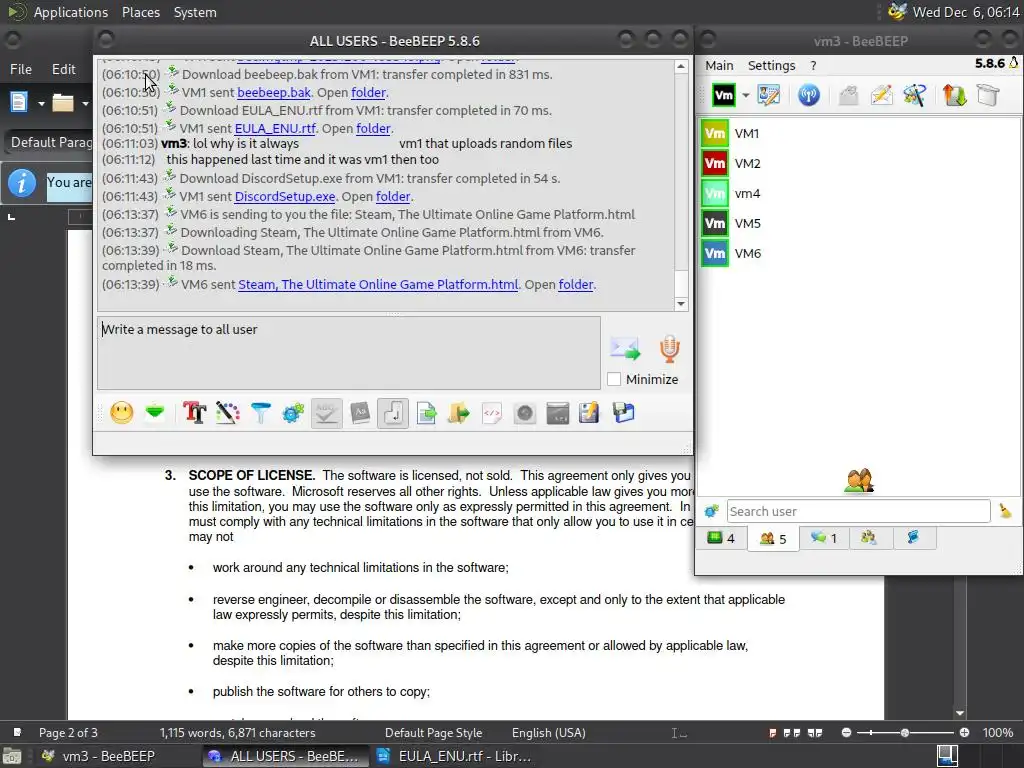Select user VM1 in the user list
This screenshot has width=1024, height=768.
(859, 133)
